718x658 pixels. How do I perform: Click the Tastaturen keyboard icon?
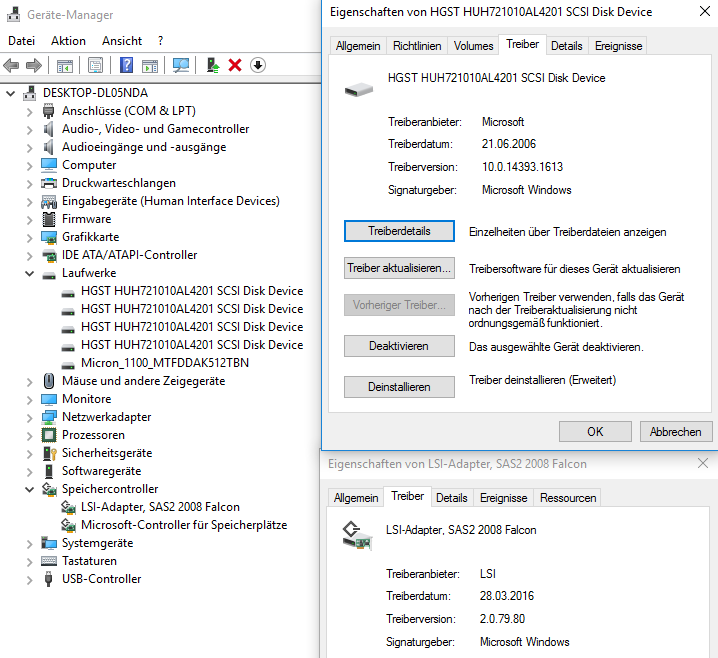[49, 561]
